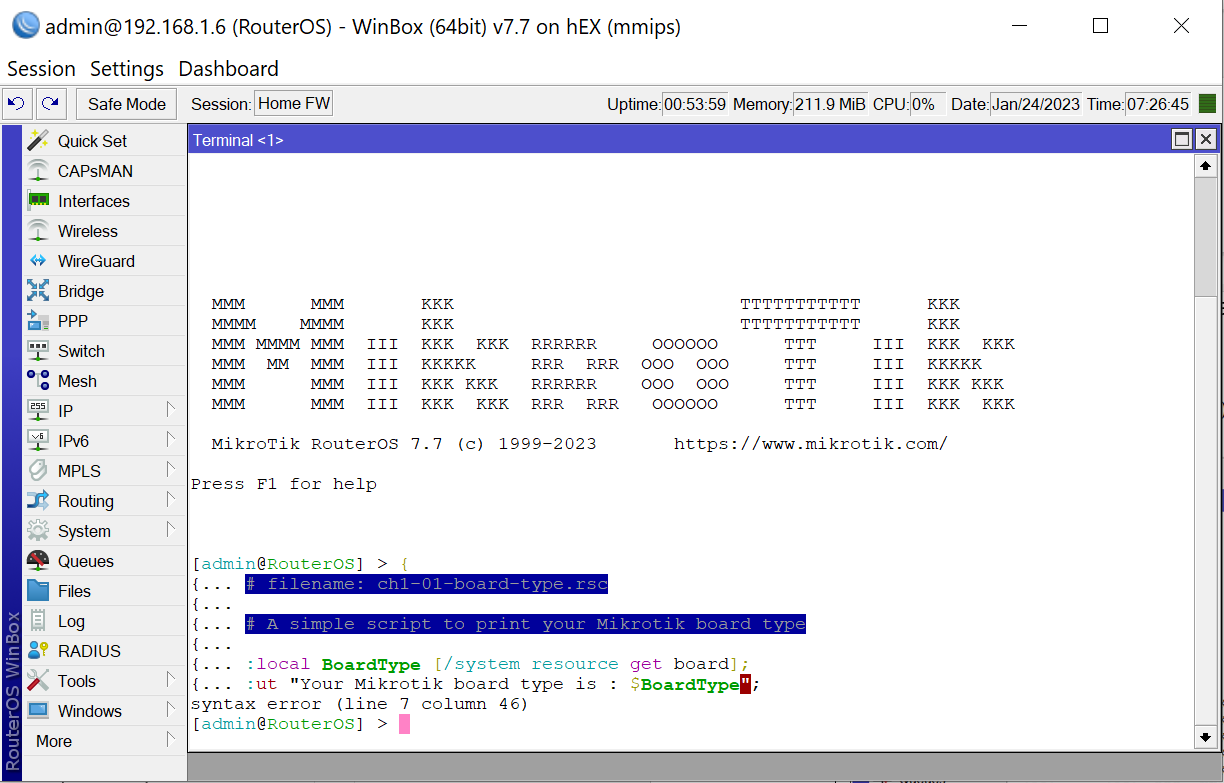Image resolution: width=1224 pixels, height=783 pixels.
Task: Click the Log sidebar entry
Action: tap(71, 621)
